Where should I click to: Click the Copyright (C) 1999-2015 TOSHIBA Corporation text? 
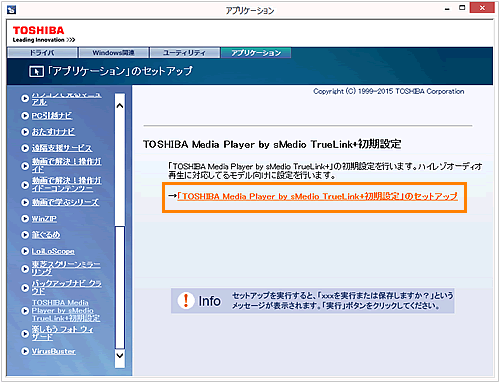(389, 91)
